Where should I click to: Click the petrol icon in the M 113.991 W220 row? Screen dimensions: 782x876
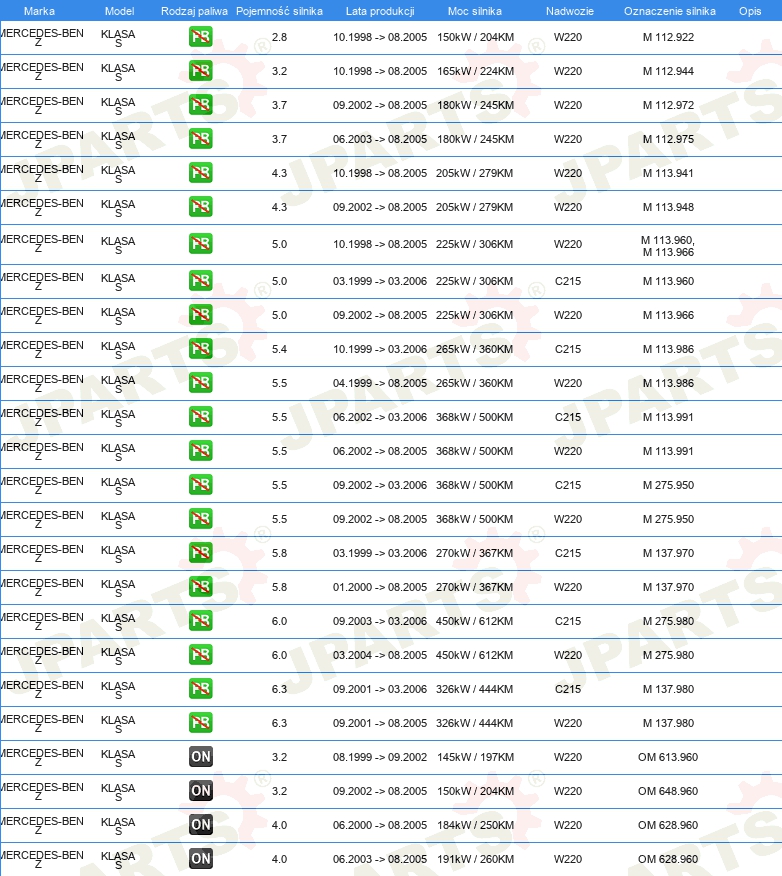point(201,451)
